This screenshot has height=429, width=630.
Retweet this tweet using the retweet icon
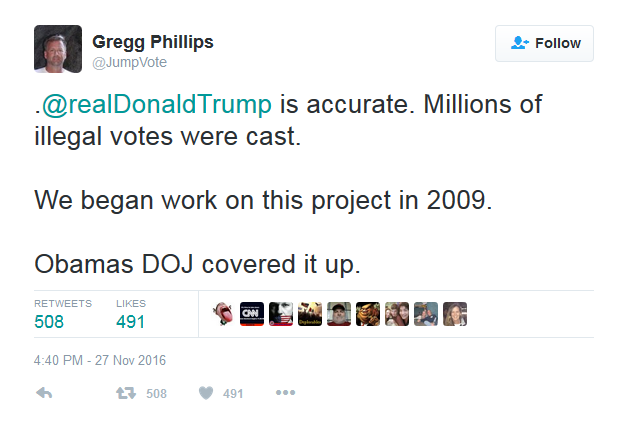click(126, 393)
